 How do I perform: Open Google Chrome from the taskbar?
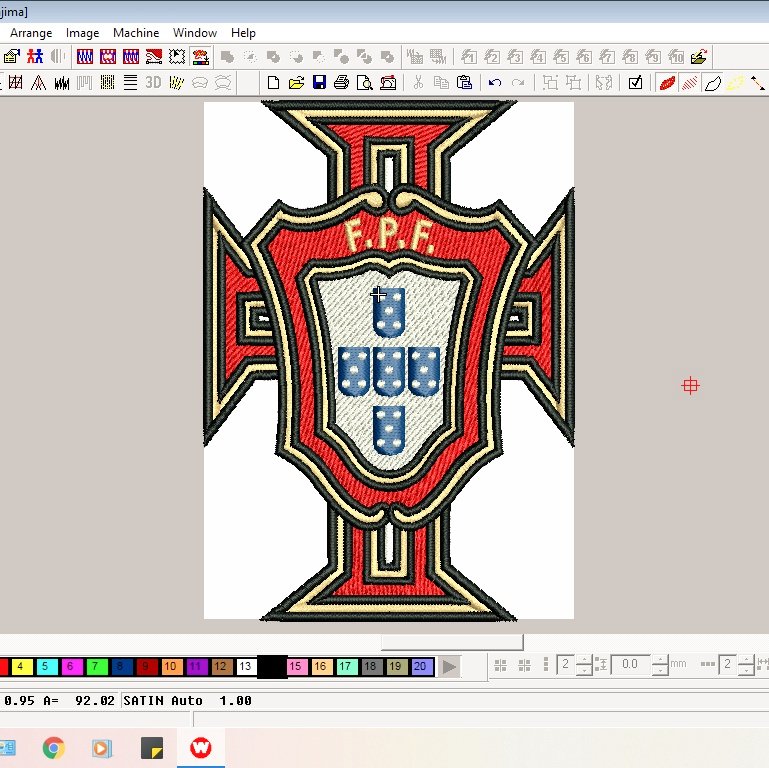[53, 748]
